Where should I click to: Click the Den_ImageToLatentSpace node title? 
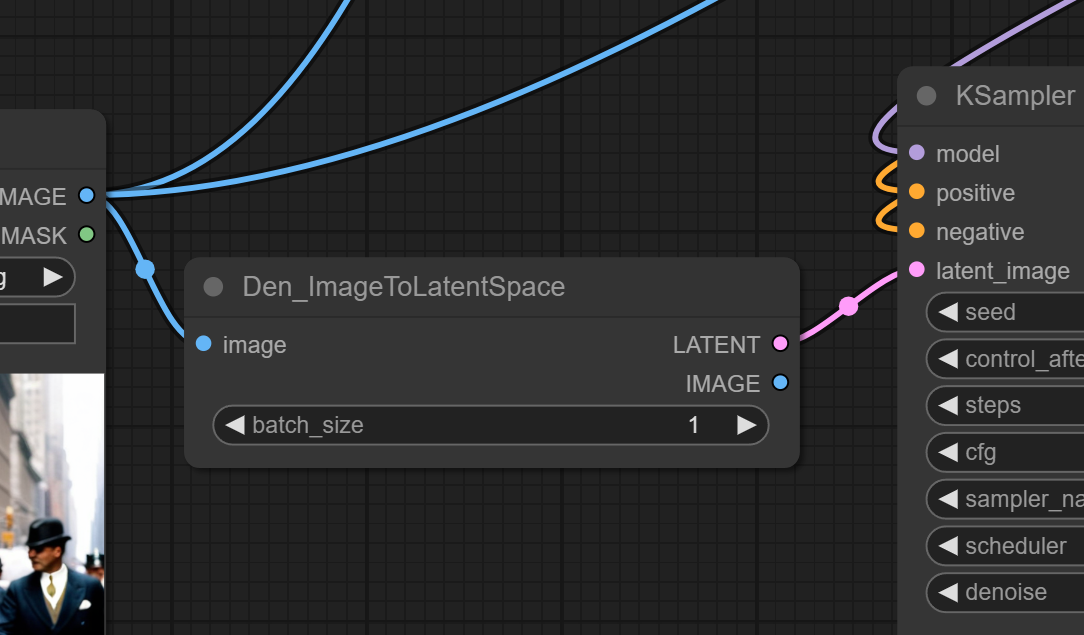(x=404, y=287)
